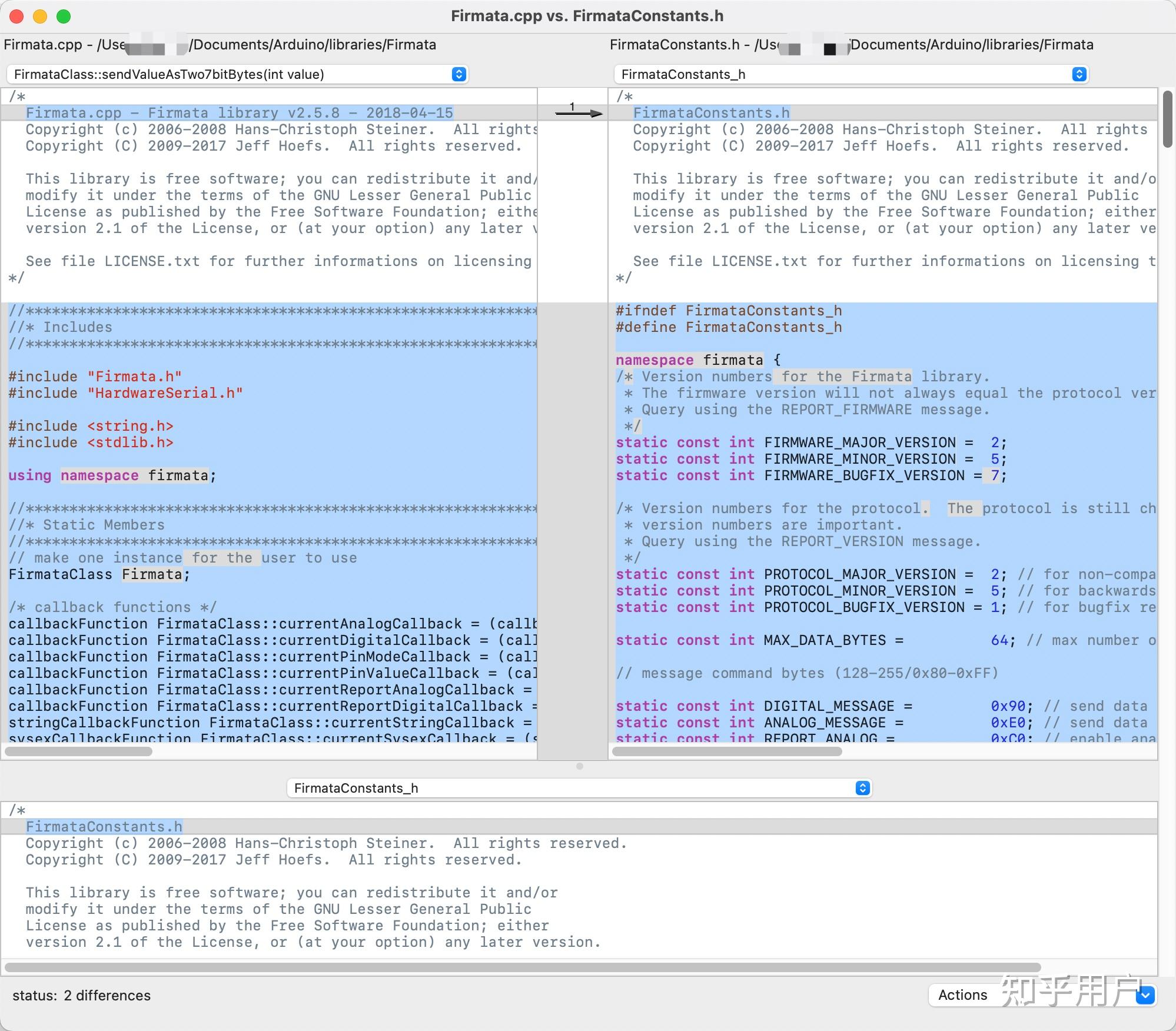Click the vertical scrollbar thumb at right
1176x1031 pixels.
click(1168, 119)
